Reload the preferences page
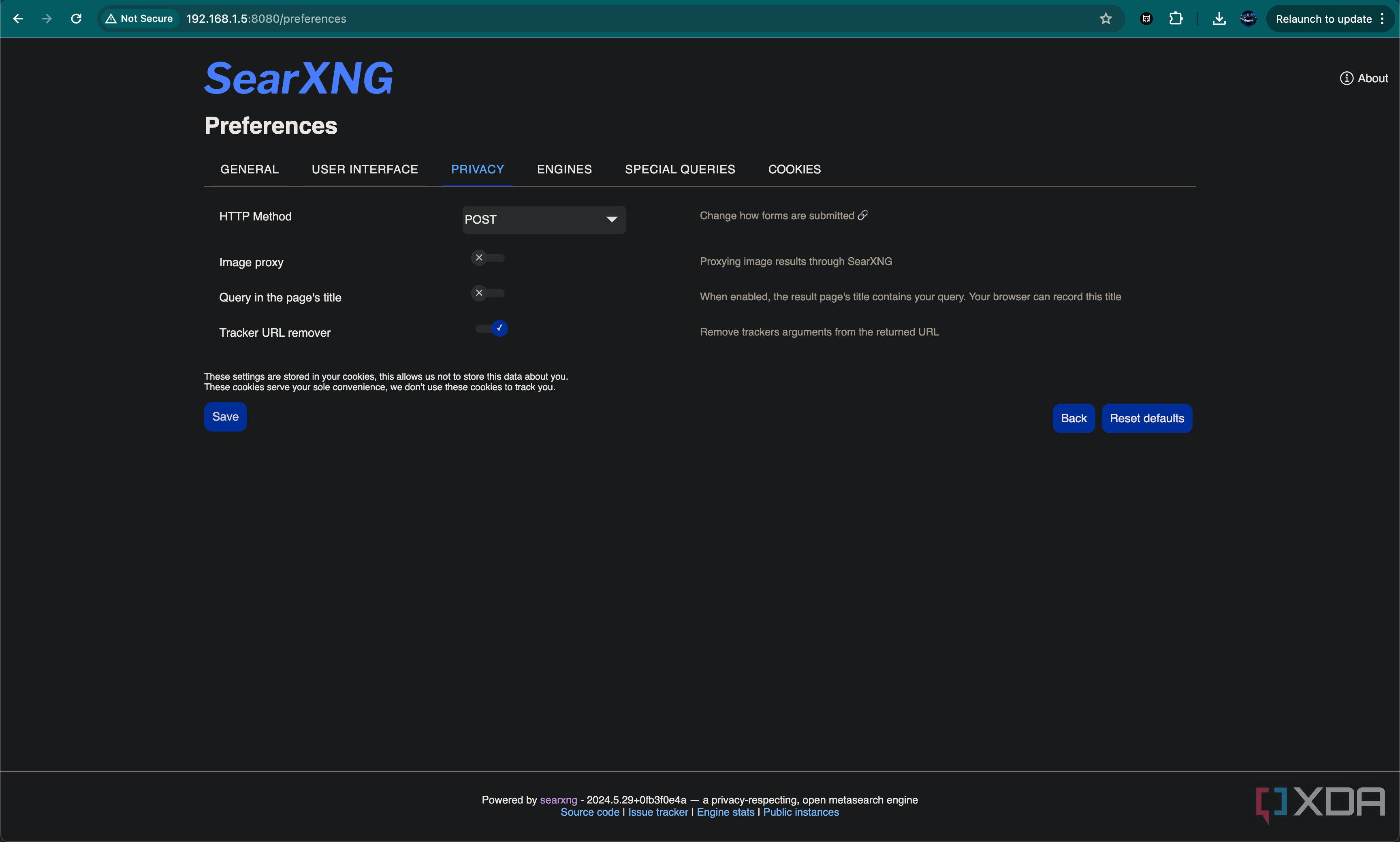Screen dimensions: 1400x842 (76, 19)
